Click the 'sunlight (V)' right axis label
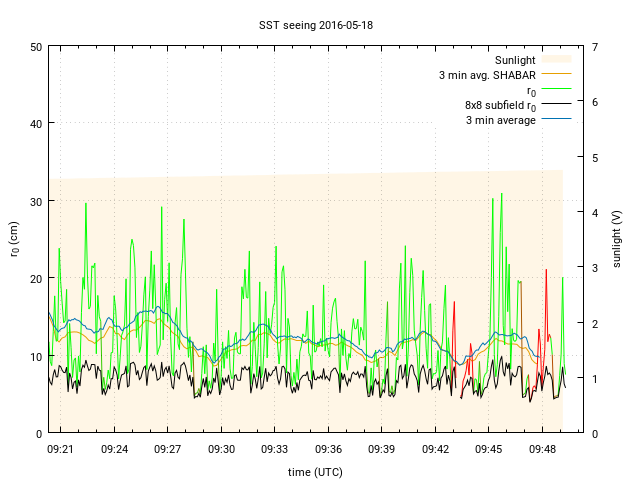 pyautogui.click(x=617, y=239)
